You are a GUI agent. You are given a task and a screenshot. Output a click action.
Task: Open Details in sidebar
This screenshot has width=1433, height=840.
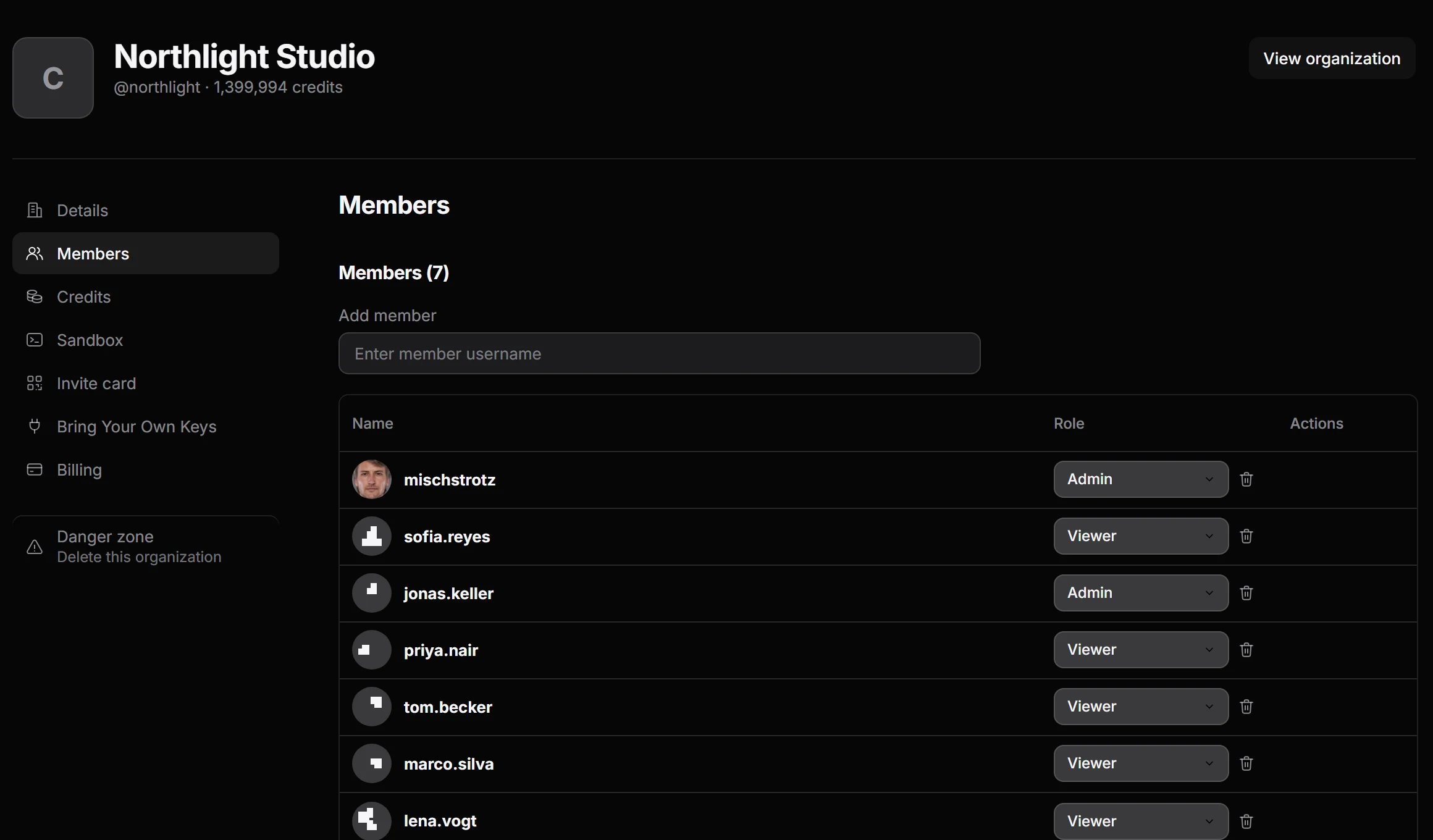146,210
